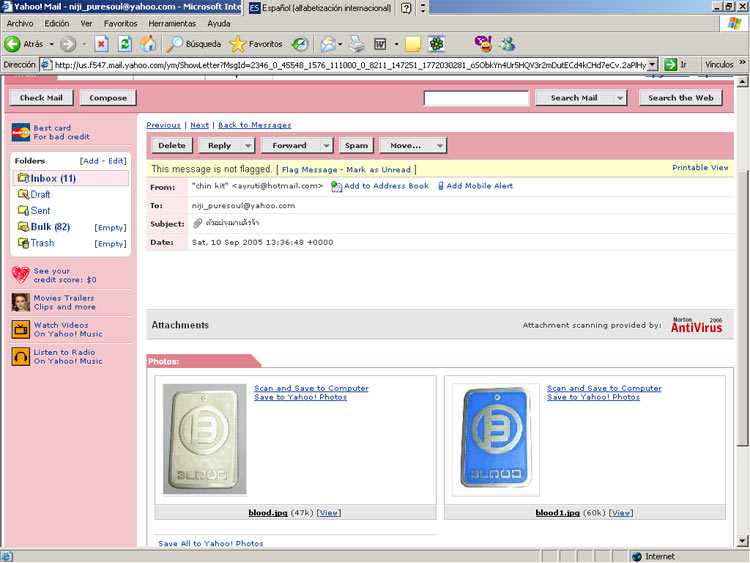Click the Add to Address Book icon
This screenshot has width=750, height=563.
[x=336, y=187]
